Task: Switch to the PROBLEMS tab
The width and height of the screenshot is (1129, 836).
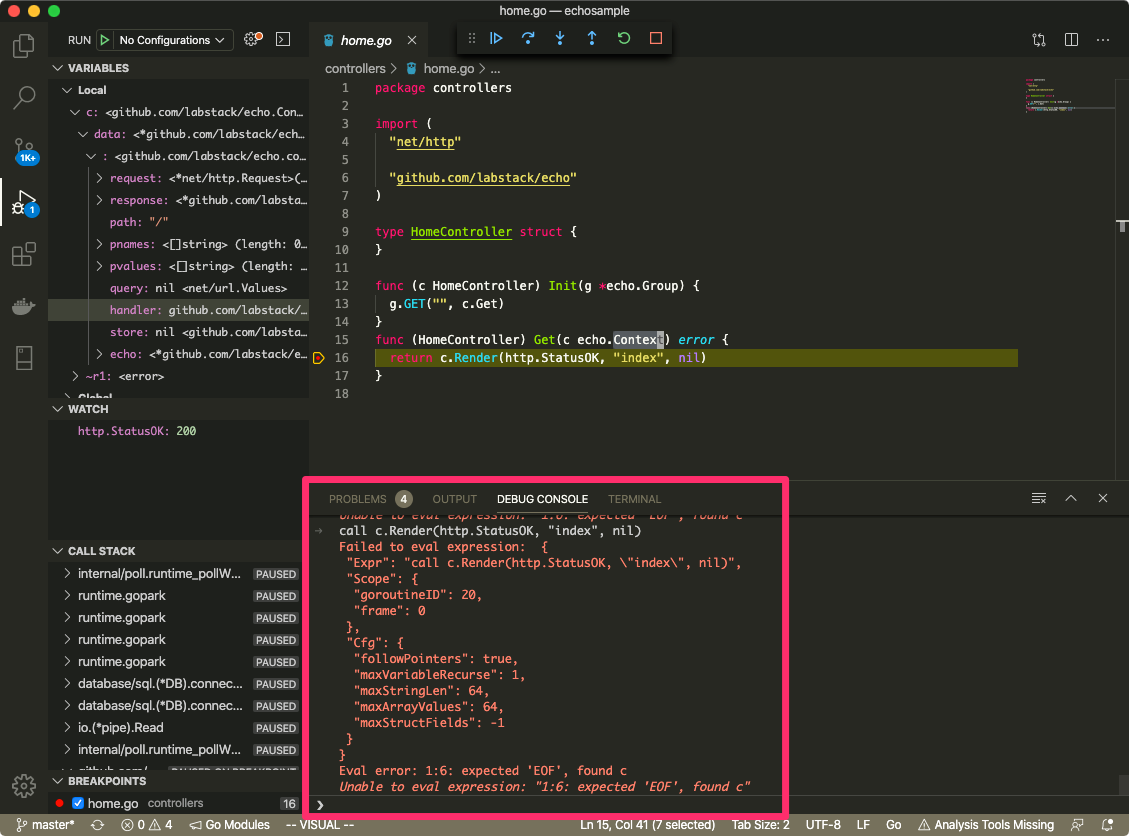Action: pyautogui.click(x=357, y=499)
